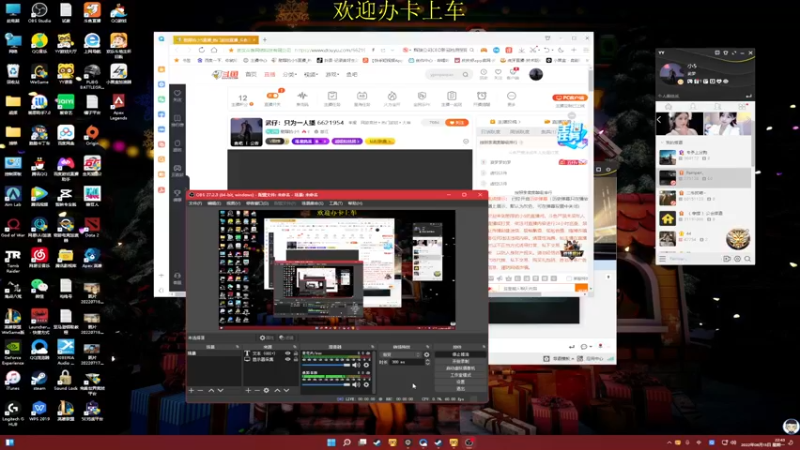This screenshot has height=450, width=800.
Task: Add a new scene in OBS Scenes panel
Action: pyautogui.click(x=191, y=390)
